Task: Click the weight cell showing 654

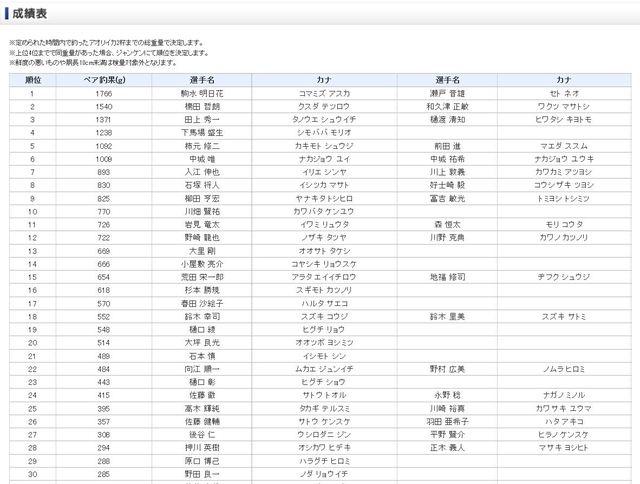Action: coord(104,277)
